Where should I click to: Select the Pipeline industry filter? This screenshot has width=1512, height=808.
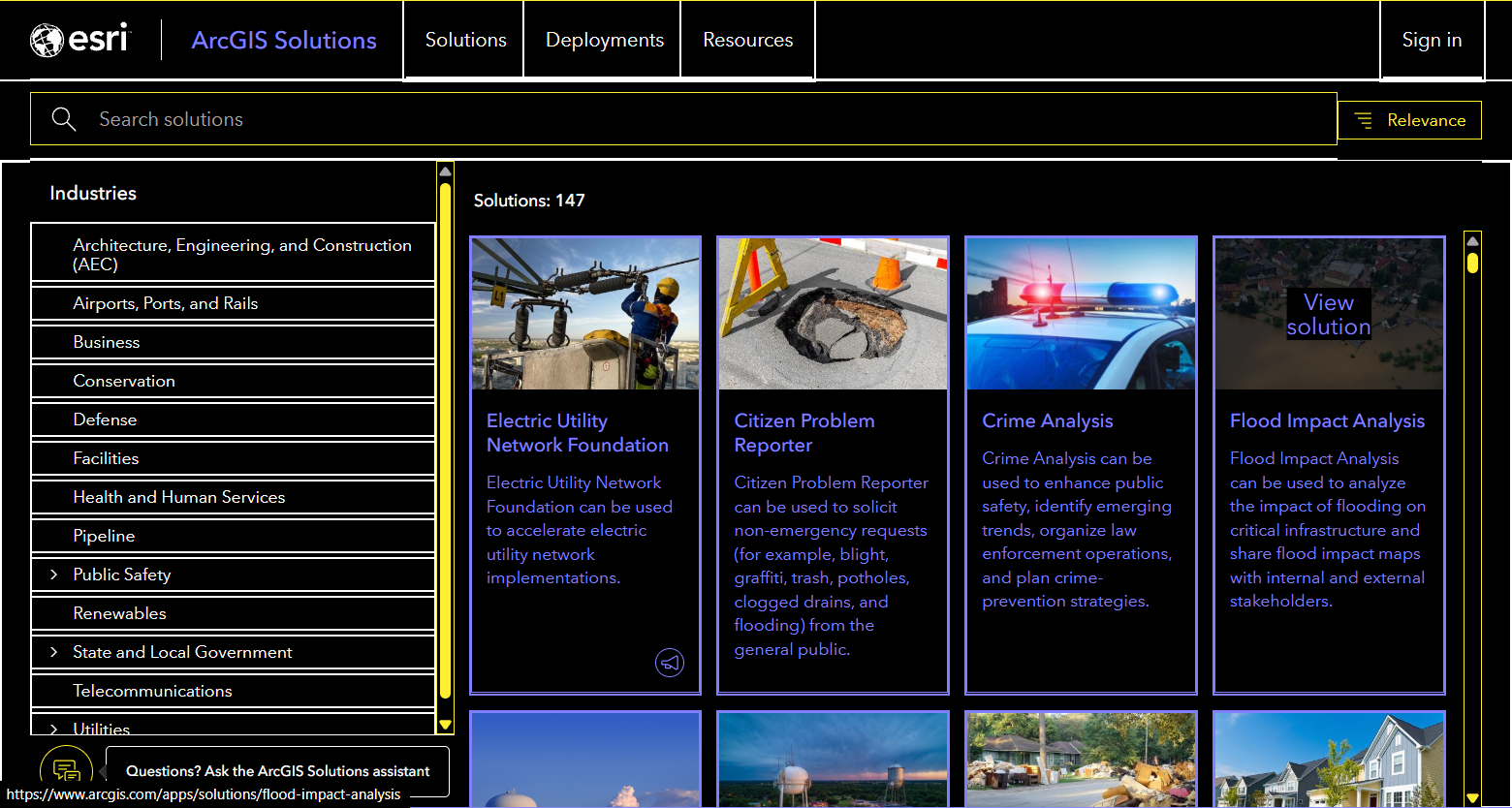233,536
